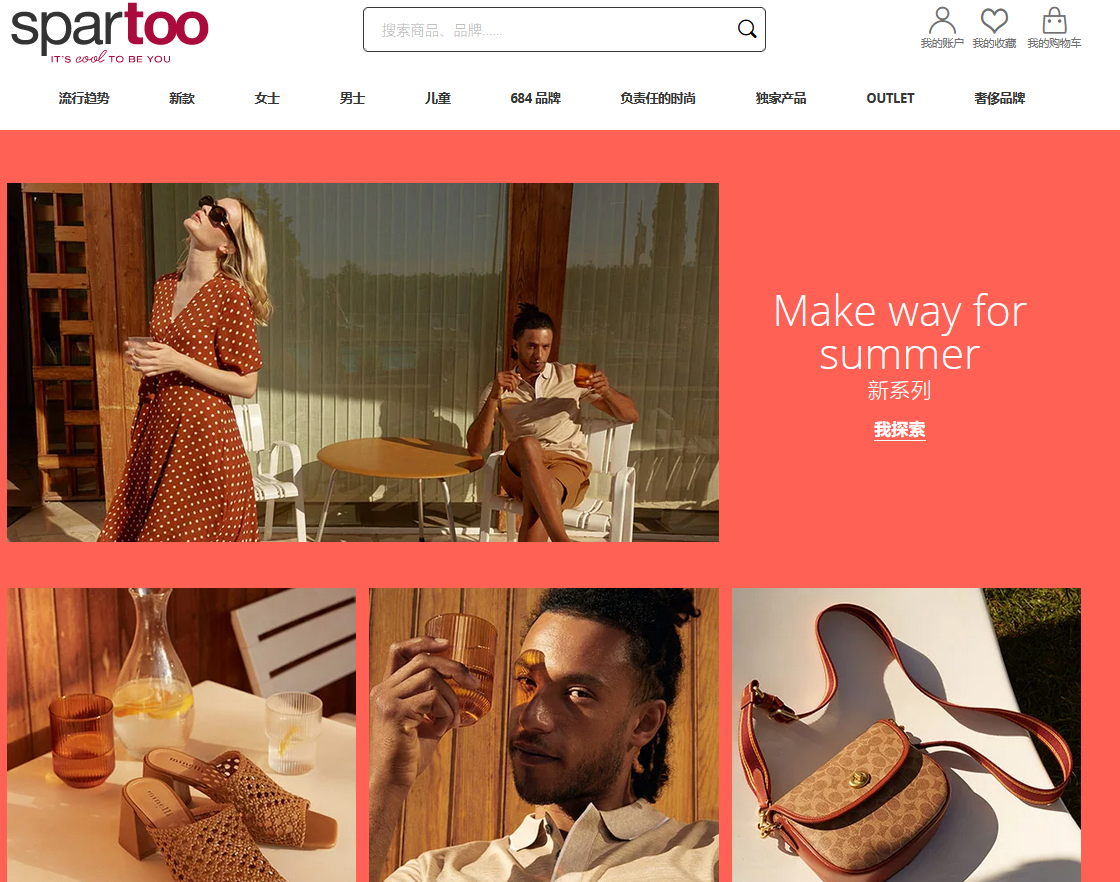1120x882 pixels.
Task: Open the crossbody handbag photo
Action: point(906,735)
